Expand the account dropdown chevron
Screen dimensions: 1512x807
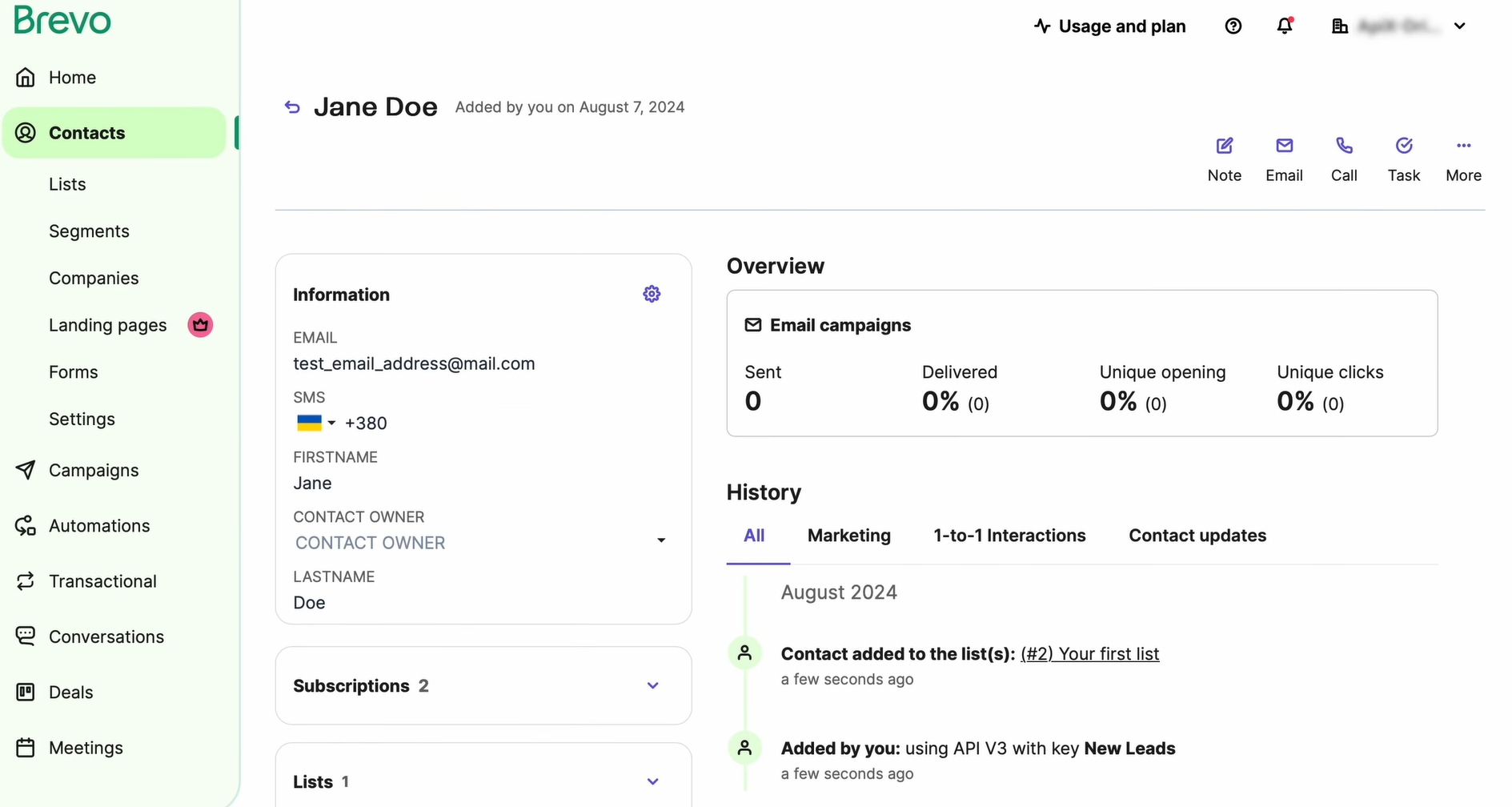(x=1460, y=26)
